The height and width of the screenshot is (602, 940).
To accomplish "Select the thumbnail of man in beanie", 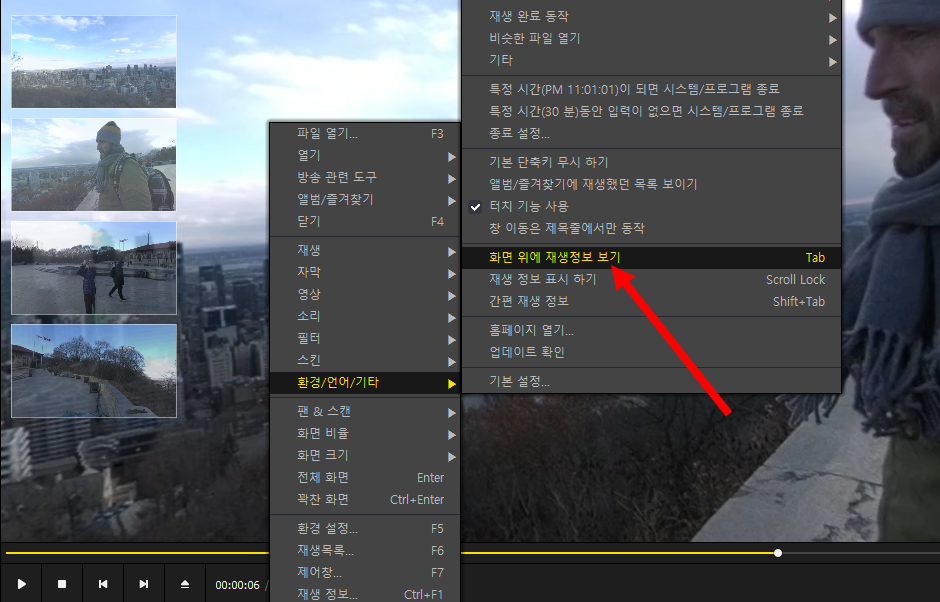I will (x=94, y=165).
